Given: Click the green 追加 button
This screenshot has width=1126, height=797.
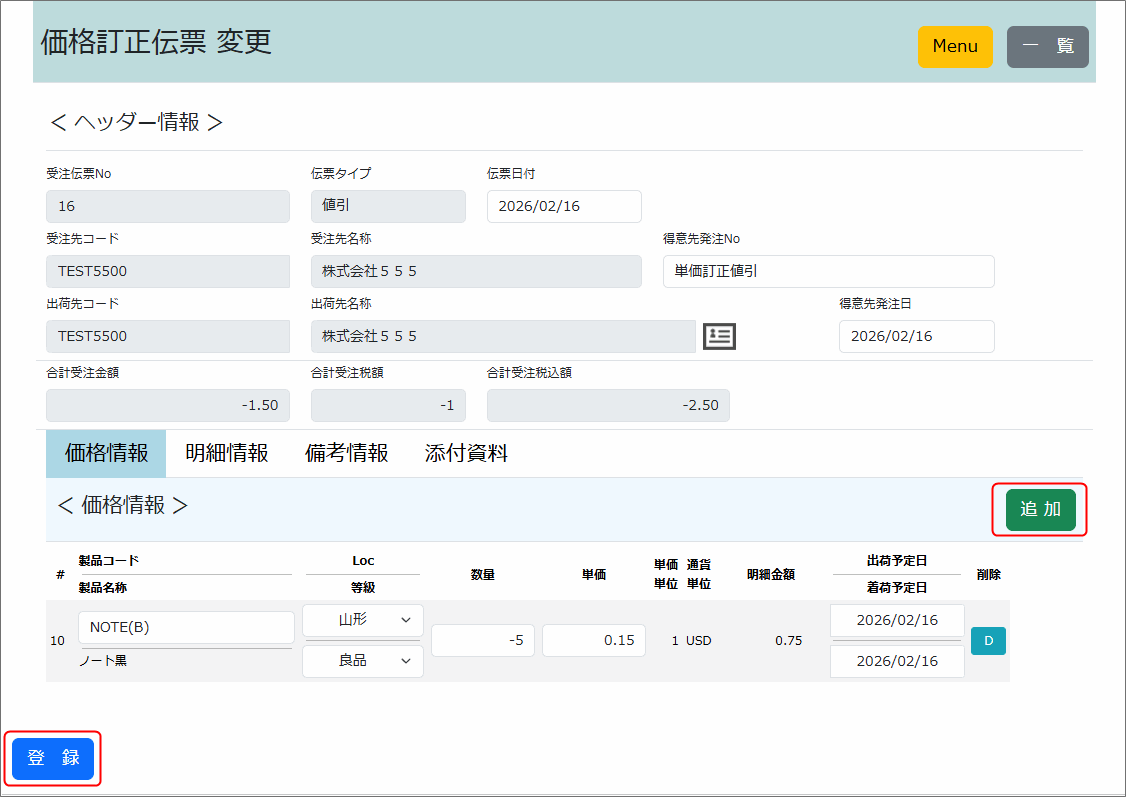Looking at the screenshot, I should pos(1040,509).
